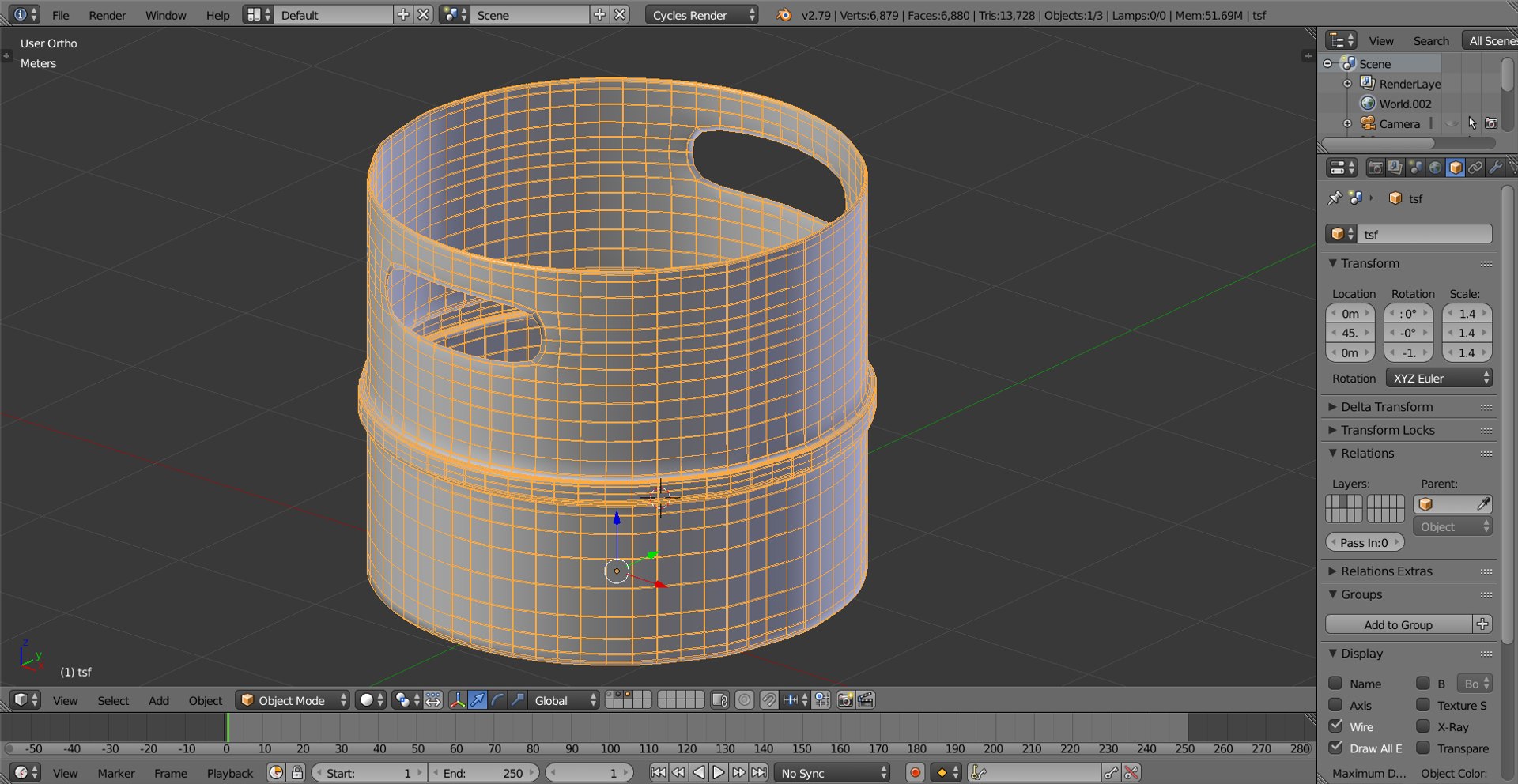Disable the Wire display checkbox
Viewport: 1518px width, 784px height.
[1335, 726]
